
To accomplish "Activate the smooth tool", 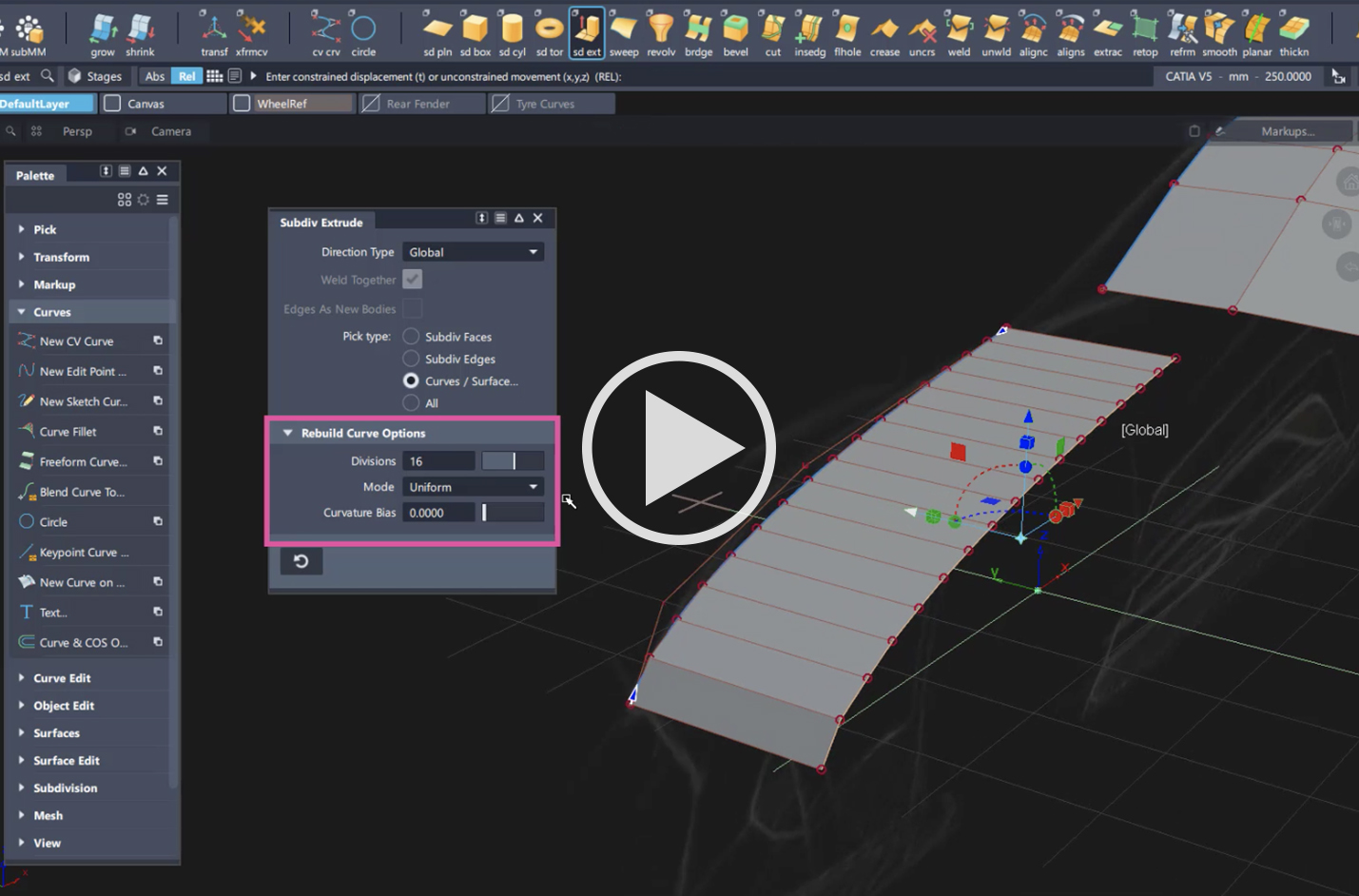I will click(x=1218, y=30).
